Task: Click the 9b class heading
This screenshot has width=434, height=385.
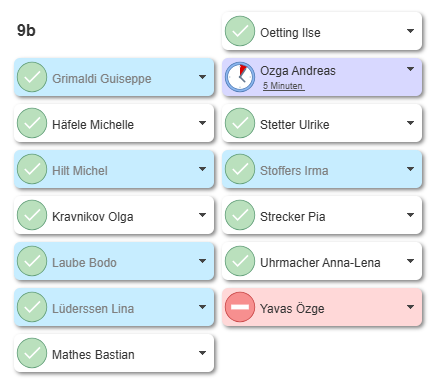Action: [x=26, y=30]
